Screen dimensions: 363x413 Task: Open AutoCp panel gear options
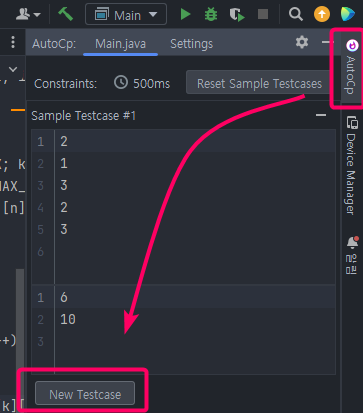click(x=302, y=42)
